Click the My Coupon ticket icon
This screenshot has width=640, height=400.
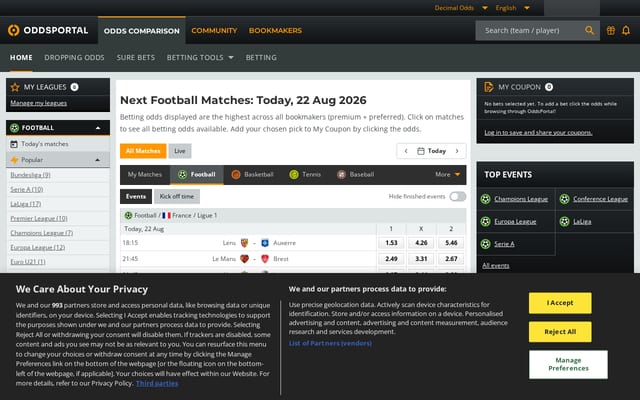coord(489,87)
